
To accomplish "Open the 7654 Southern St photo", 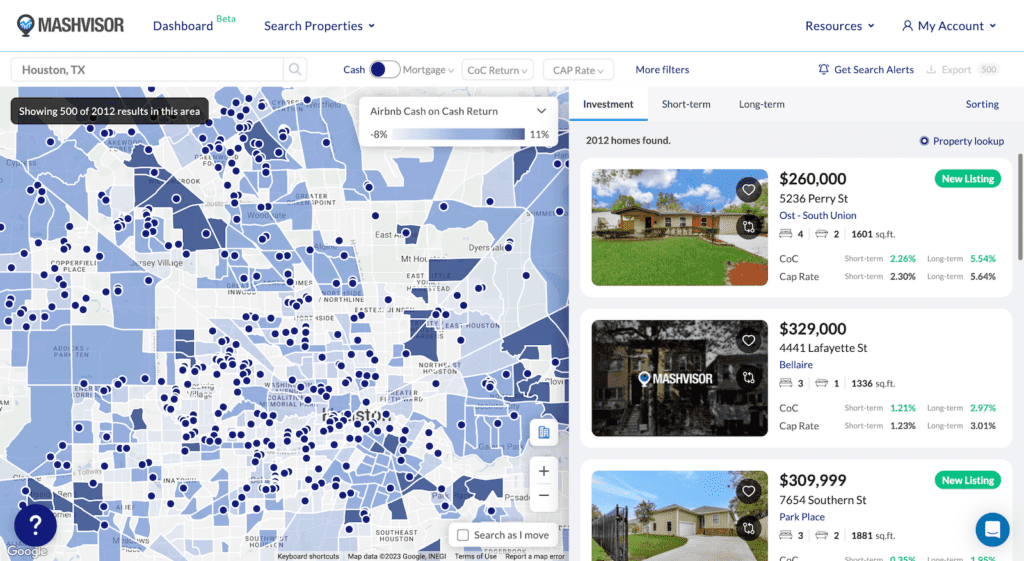I will coord(679,516).
